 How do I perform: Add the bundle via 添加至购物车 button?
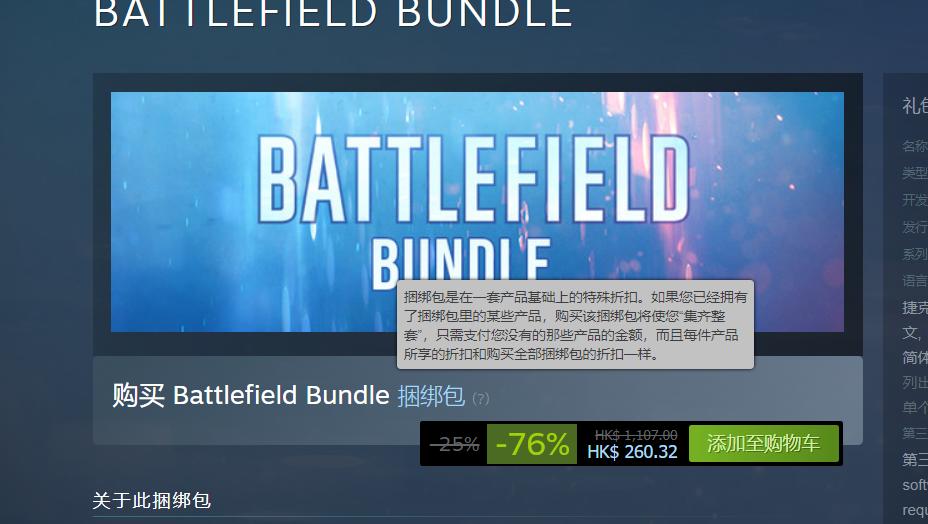(763, 443)
